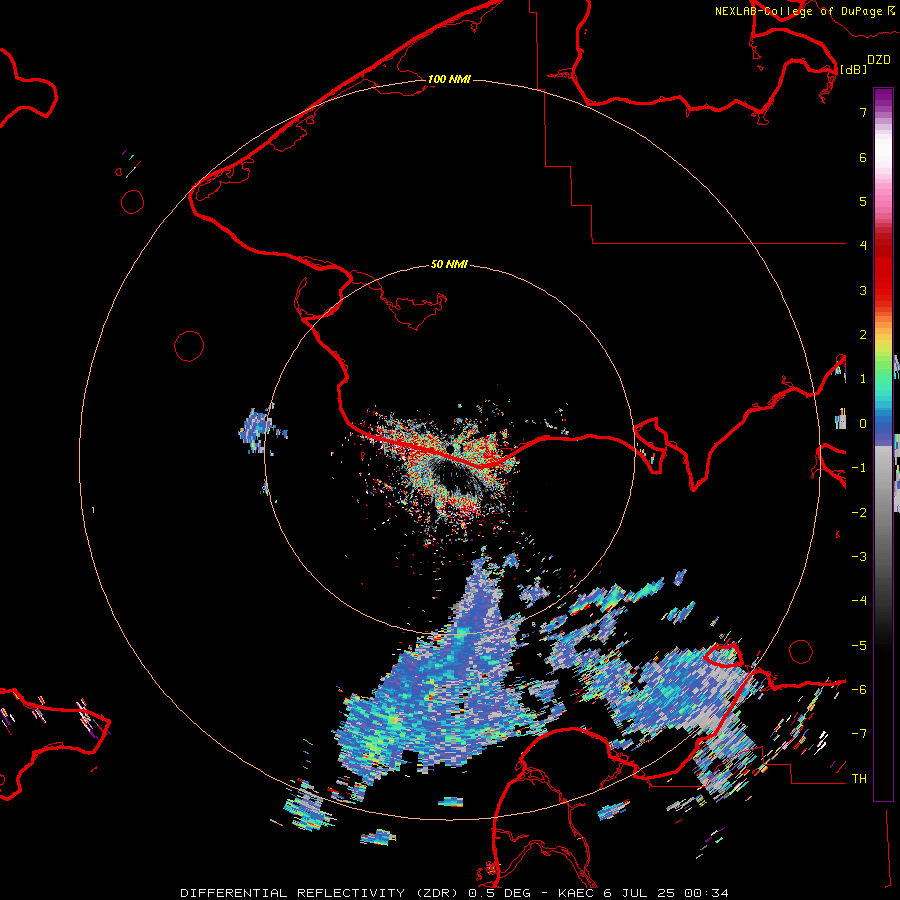Image resolution: width=900 pixels, height=900 pixels.
Task: Click the -5 tick label on the color scale
Action: tap(859, 645)
